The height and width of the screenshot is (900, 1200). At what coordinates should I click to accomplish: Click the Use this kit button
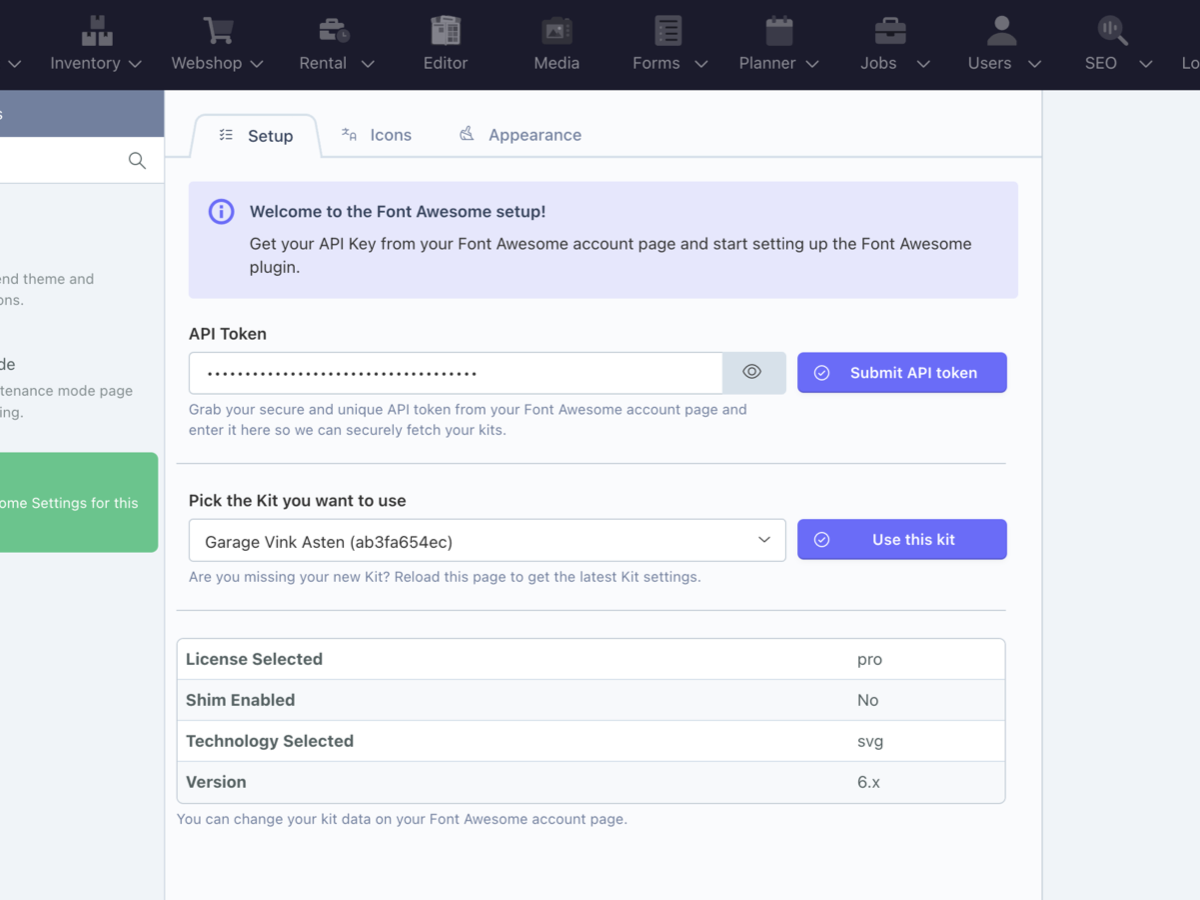coord(902,540)
